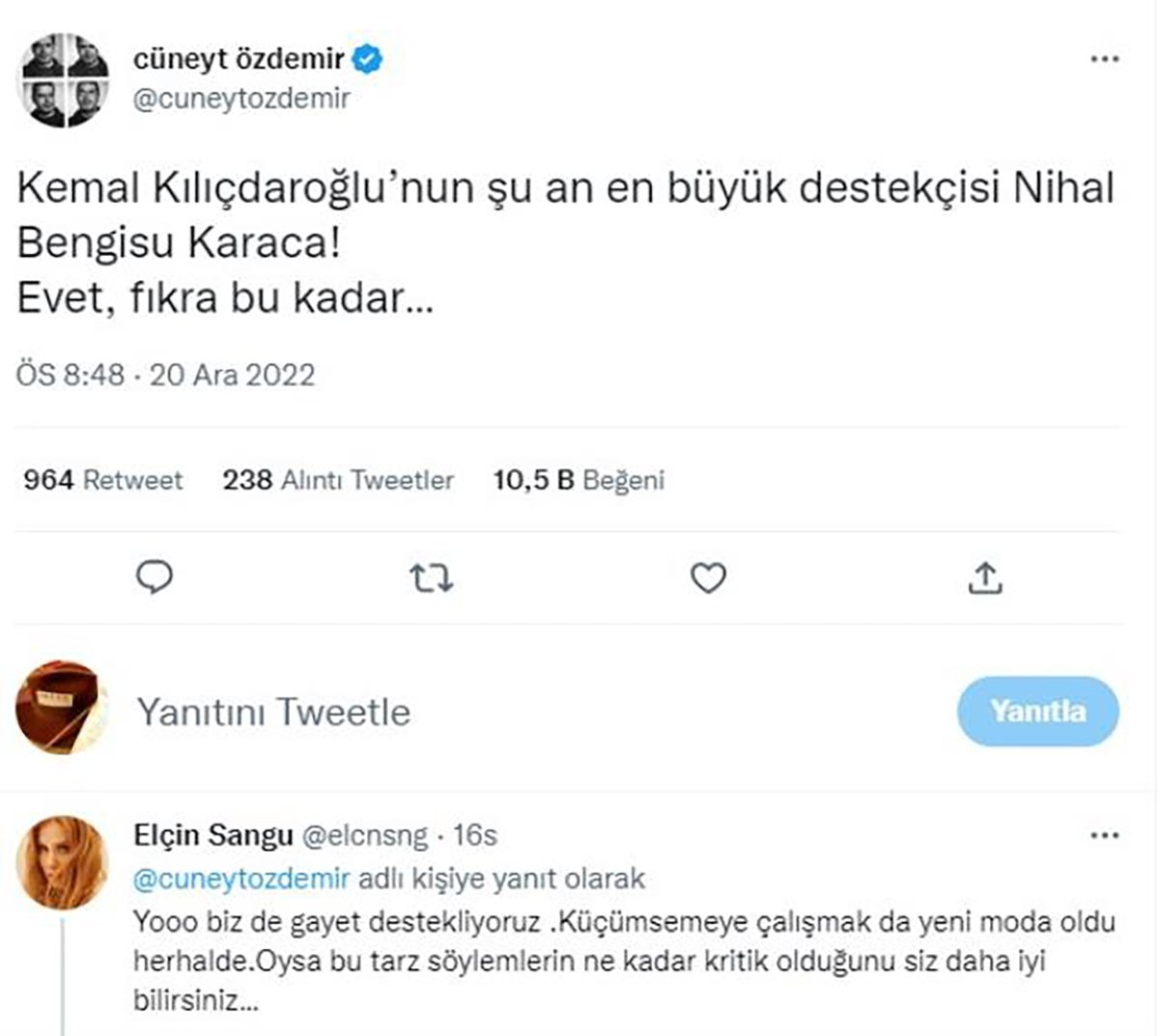Click the Elçin Sangu display name
Screen dimensions: 1159x1036
click(x=212, y=835)
